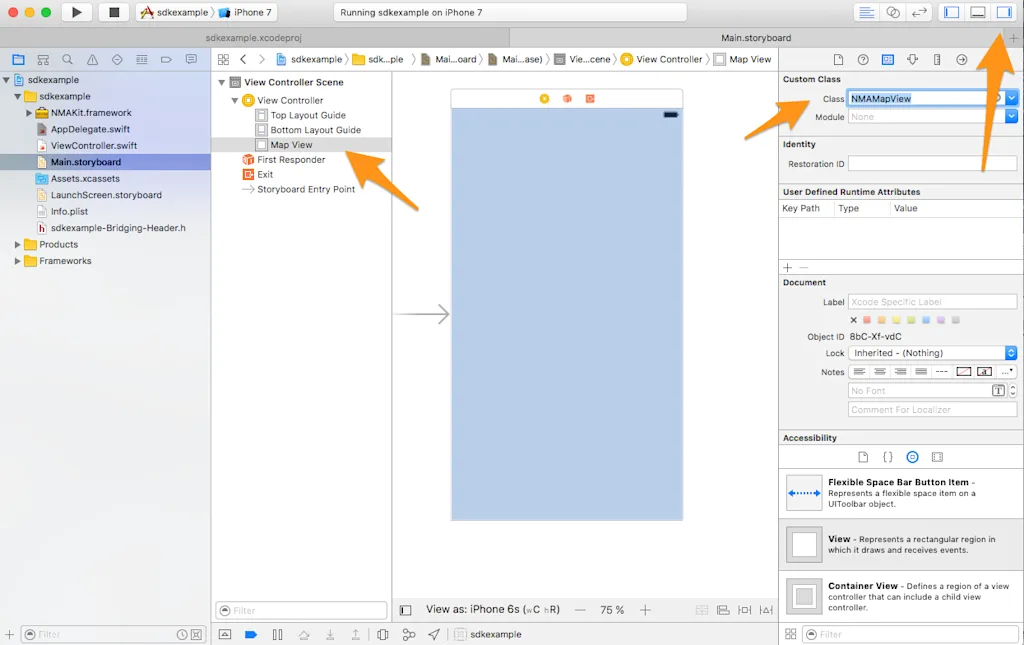Go forward in editor history
The width and height of the screenshot is (1024, 645).
click(x=262, y=59)
